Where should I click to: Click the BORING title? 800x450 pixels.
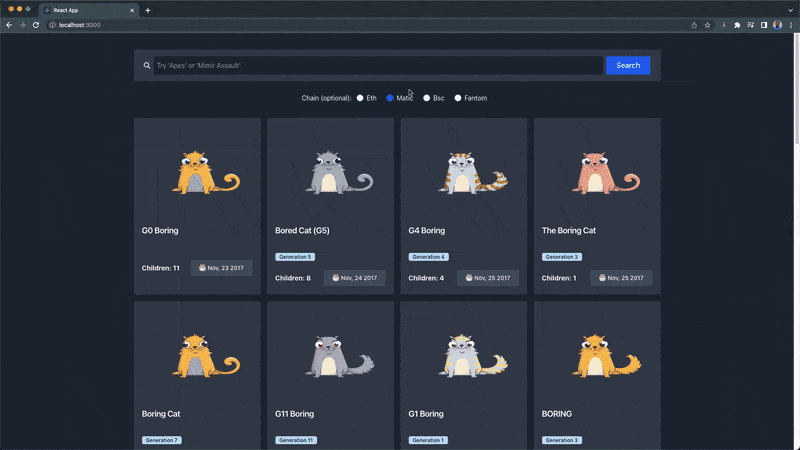tap(557, 414)
